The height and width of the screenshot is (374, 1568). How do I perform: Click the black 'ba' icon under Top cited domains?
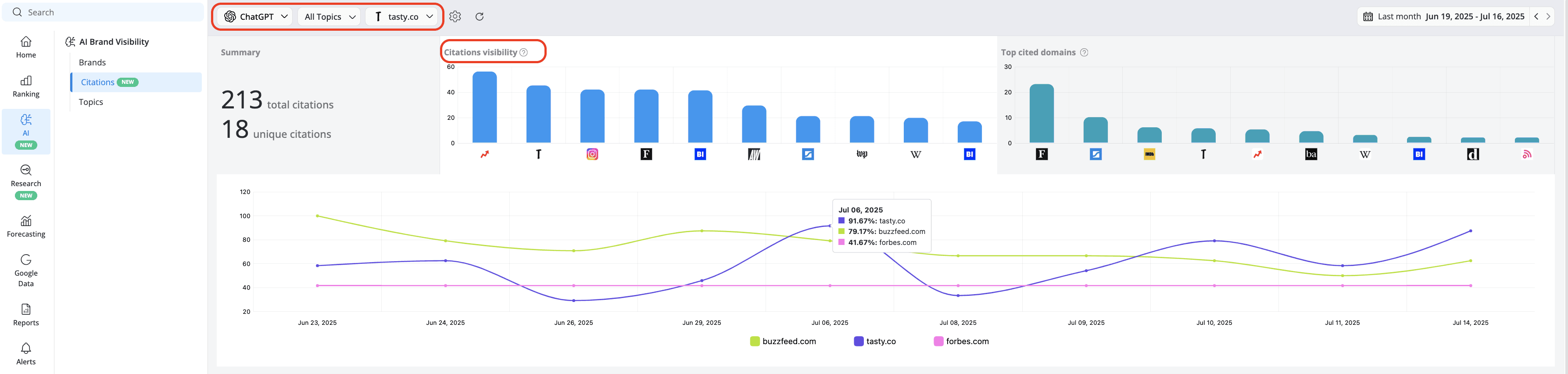[x=1311, y=154]
